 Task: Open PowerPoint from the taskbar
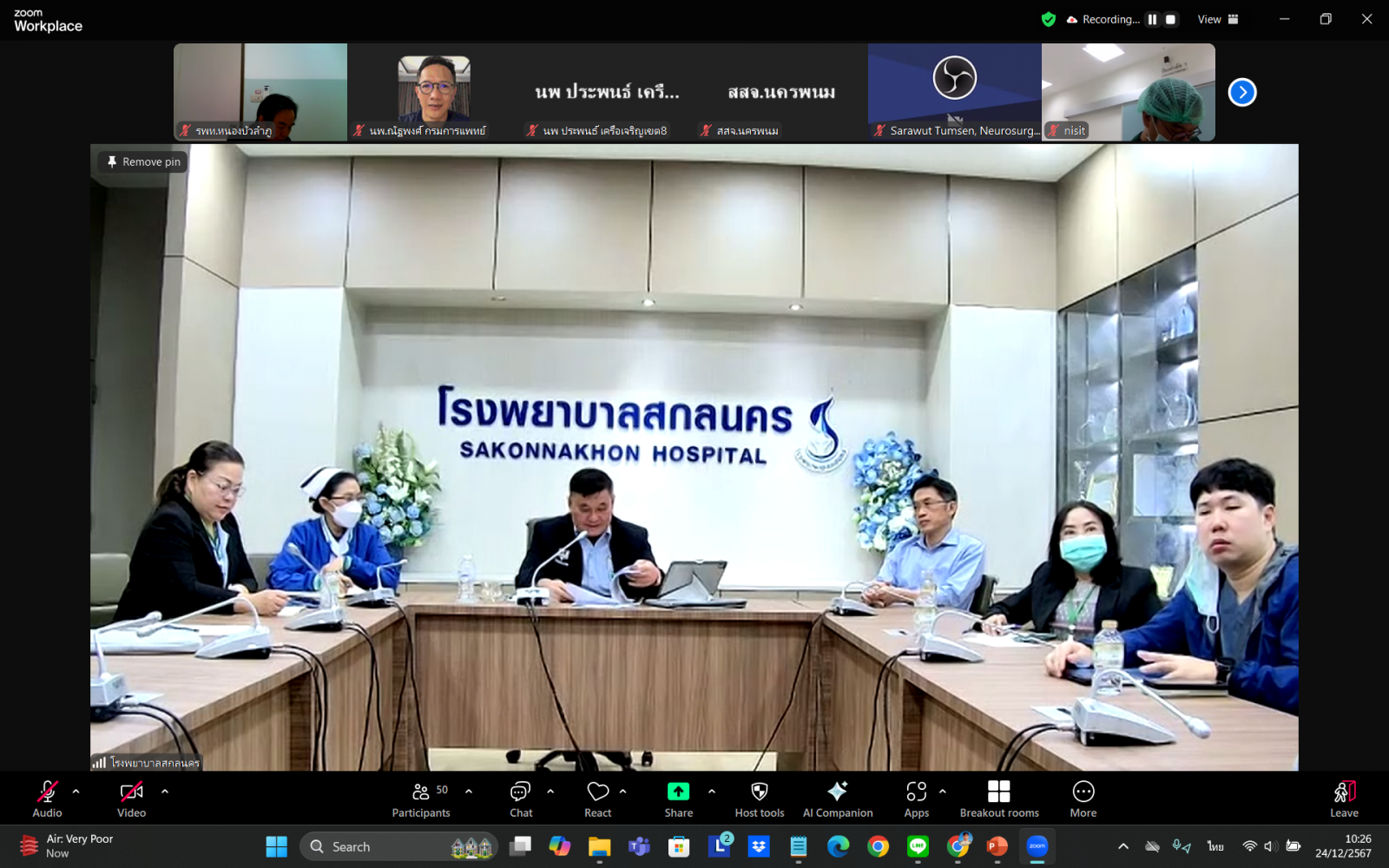pos(997,846)
